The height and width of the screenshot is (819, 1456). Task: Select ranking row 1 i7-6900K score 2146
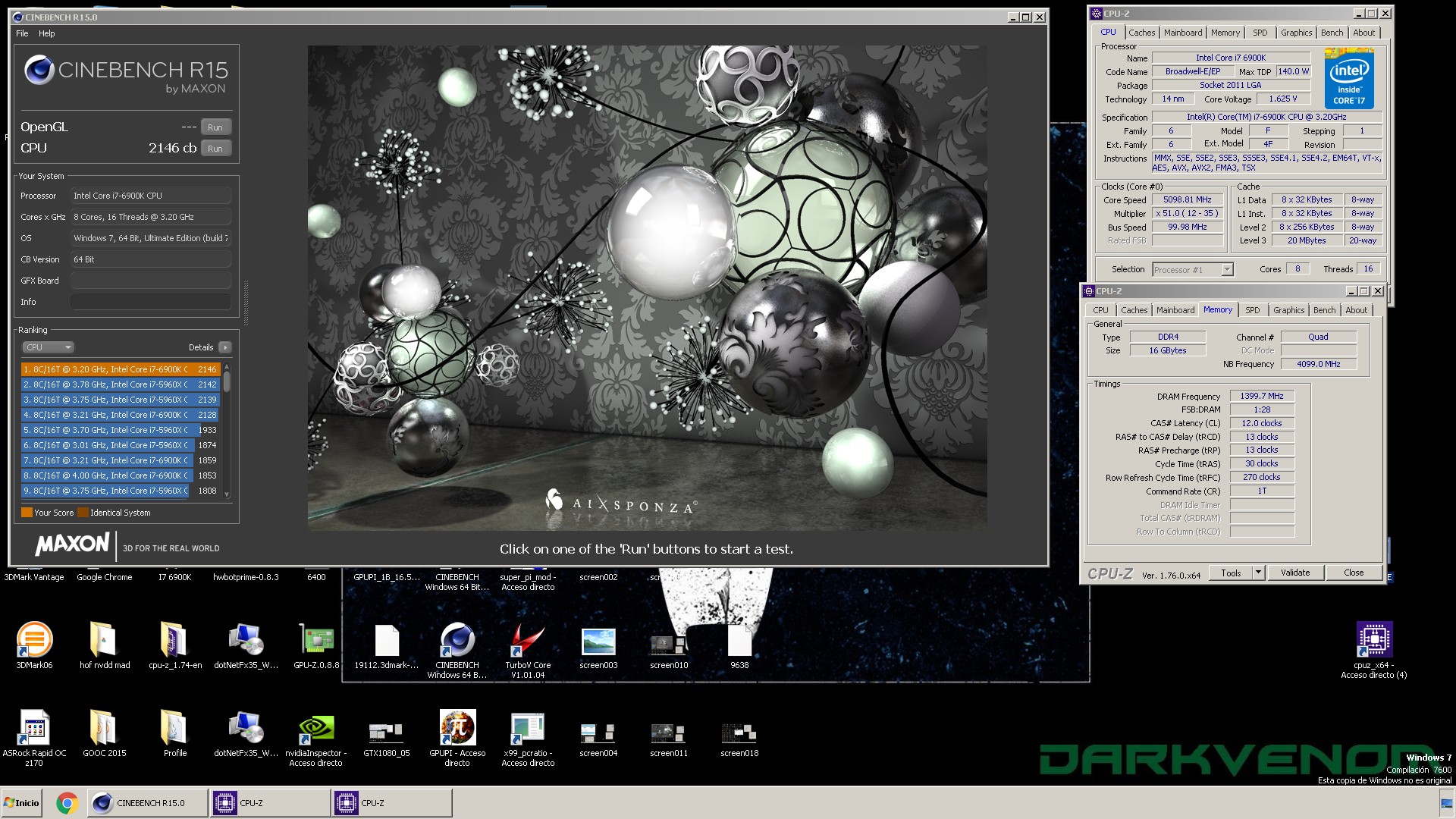click(121, 369)
